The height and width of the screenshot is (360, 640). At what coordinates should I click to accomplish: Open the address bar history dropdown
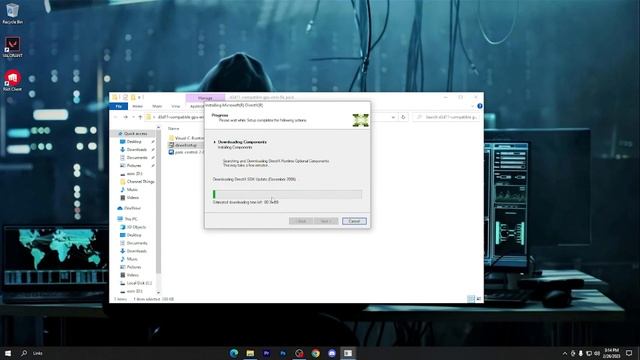click(x=393, y=117)
